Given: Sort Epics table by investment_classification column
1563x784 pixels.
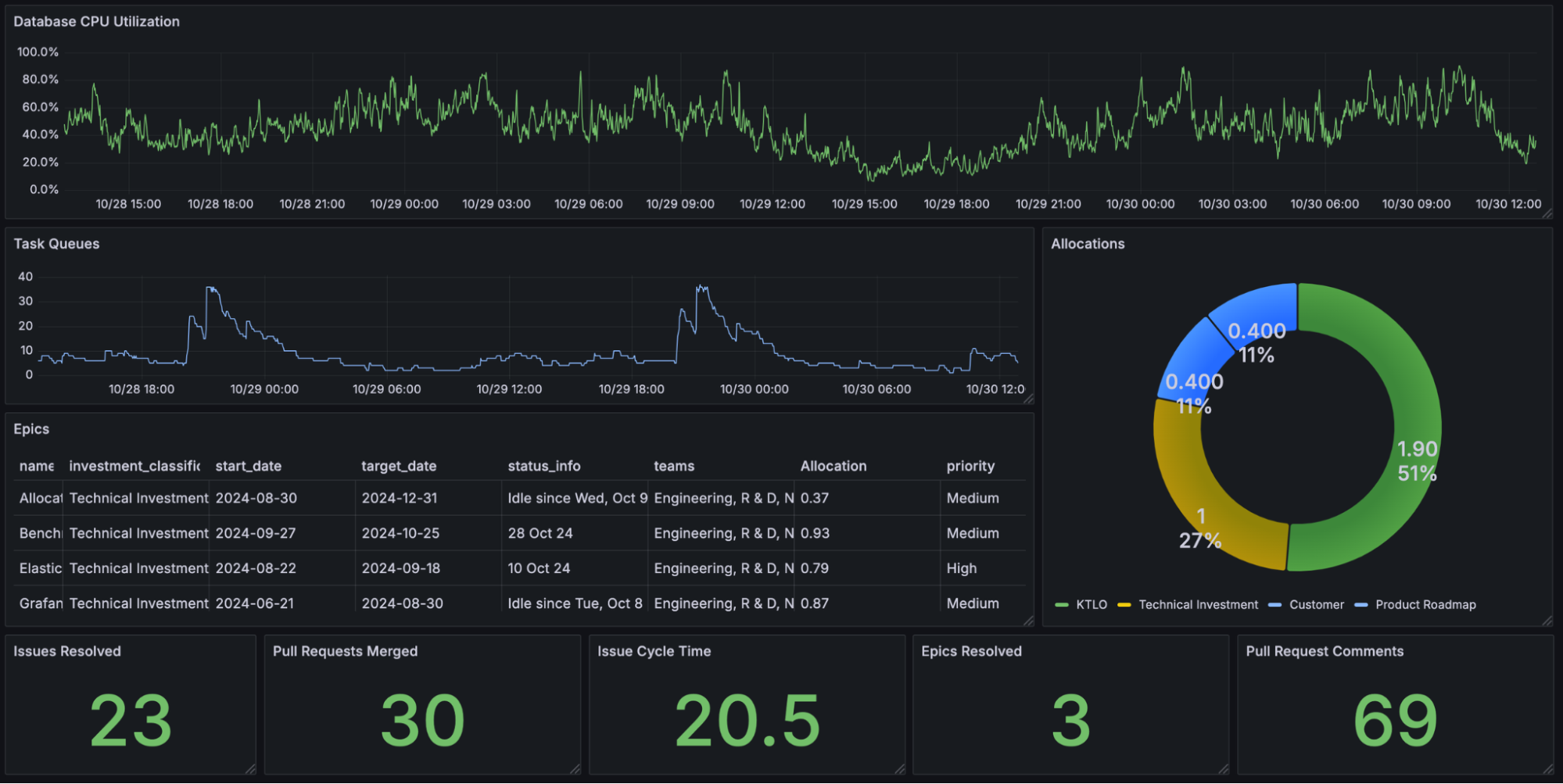Looking at the screenshot, I should pos(134,466).
